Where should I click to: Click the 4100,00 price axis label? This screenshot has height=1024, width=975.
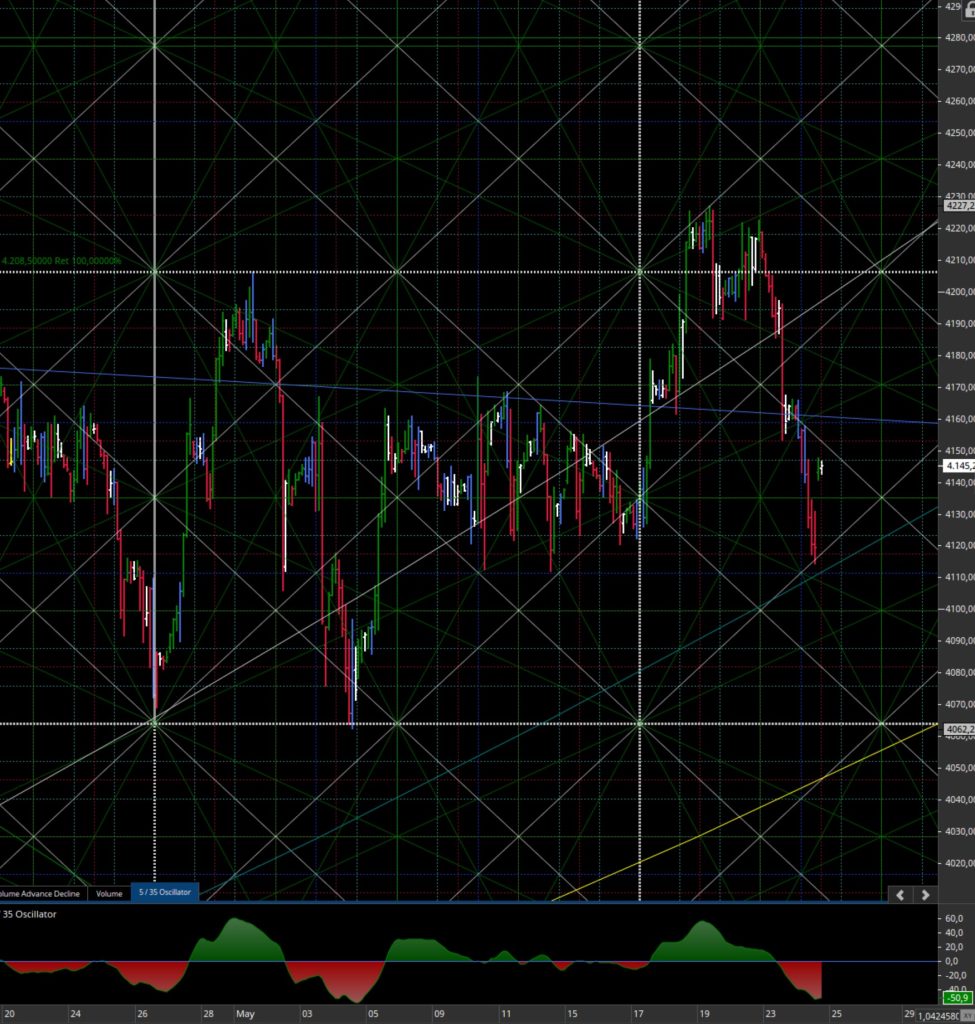point(959,609)
